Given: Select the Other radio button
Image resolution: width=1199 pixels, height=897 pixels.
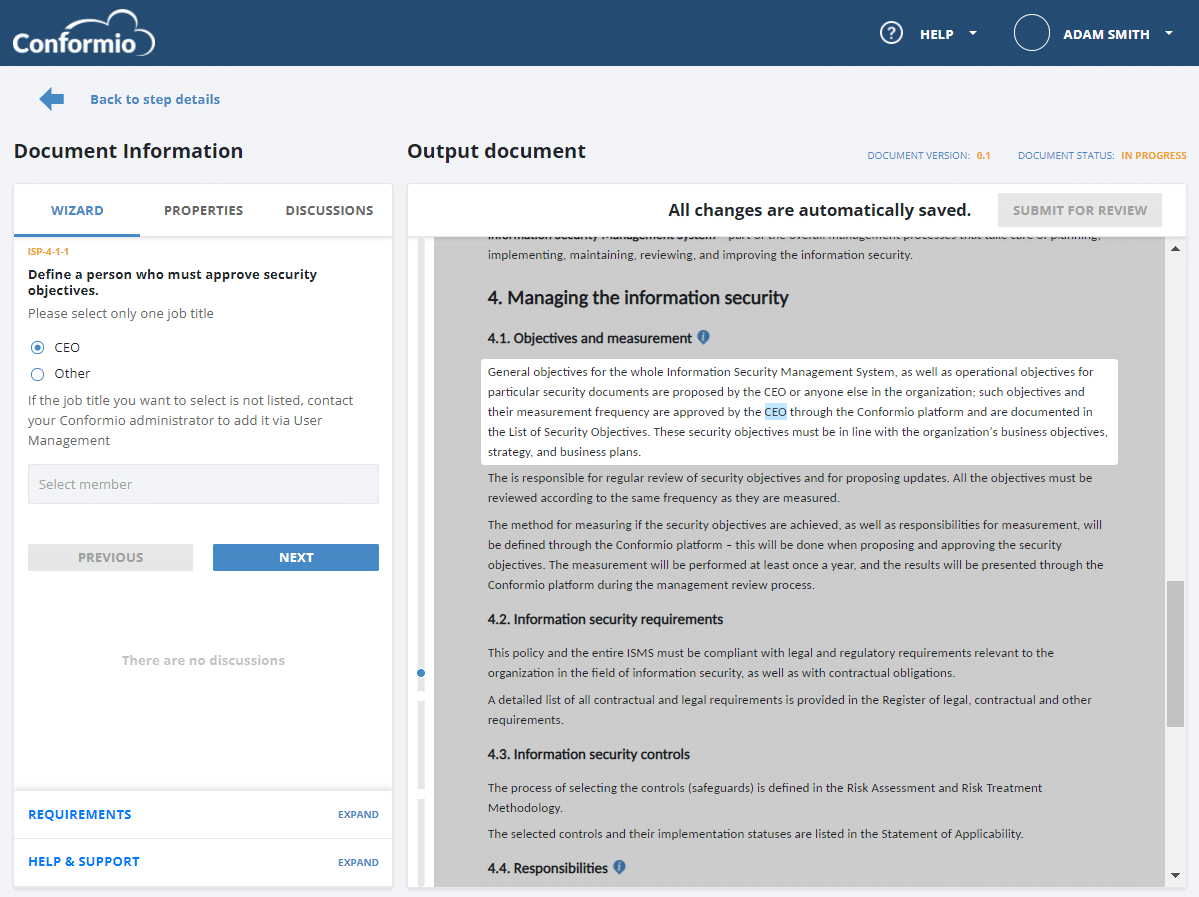Looking at the screenshot, I should point(37,374).
